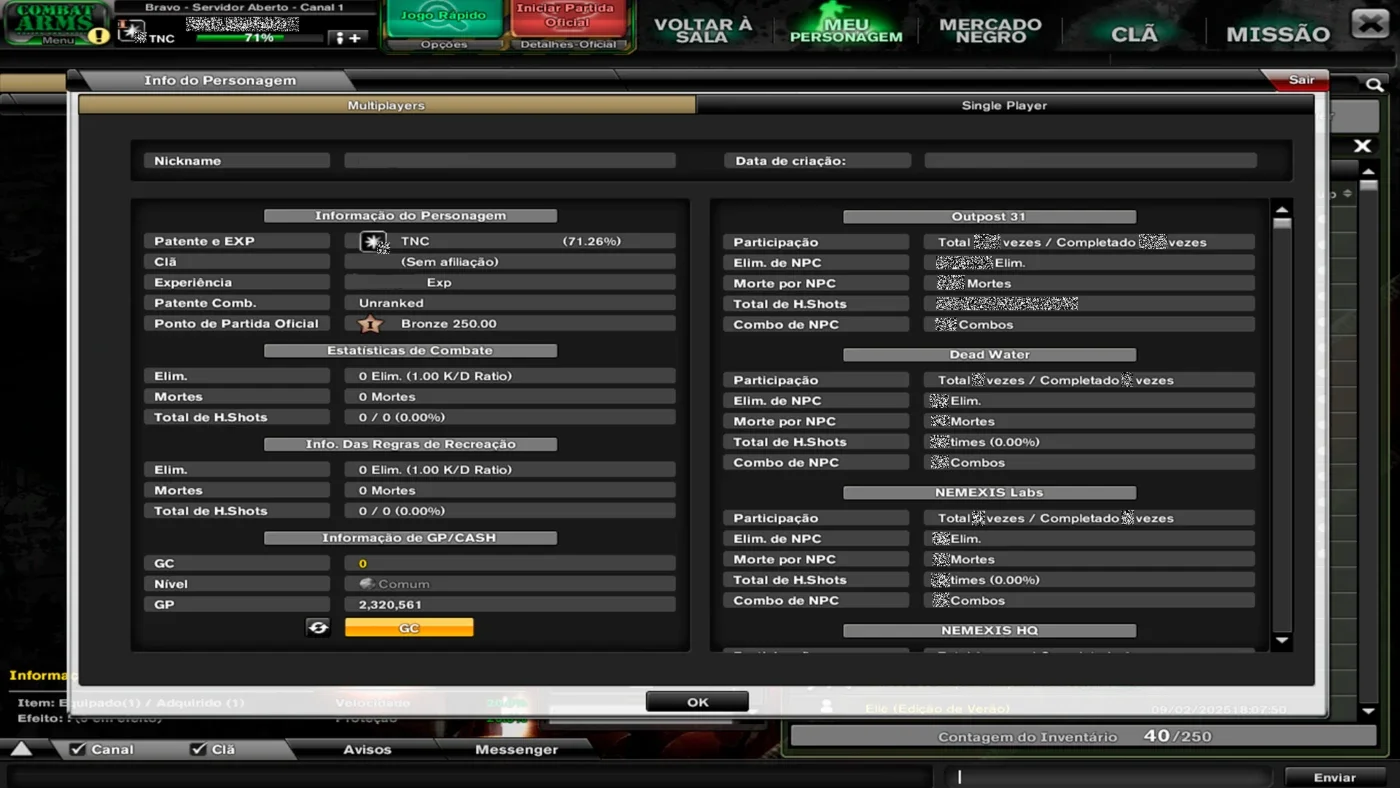This screenshot has width=1400, height=788.
Task: Click the green 71% experience progress bar
Action: (x=259, y=38)
